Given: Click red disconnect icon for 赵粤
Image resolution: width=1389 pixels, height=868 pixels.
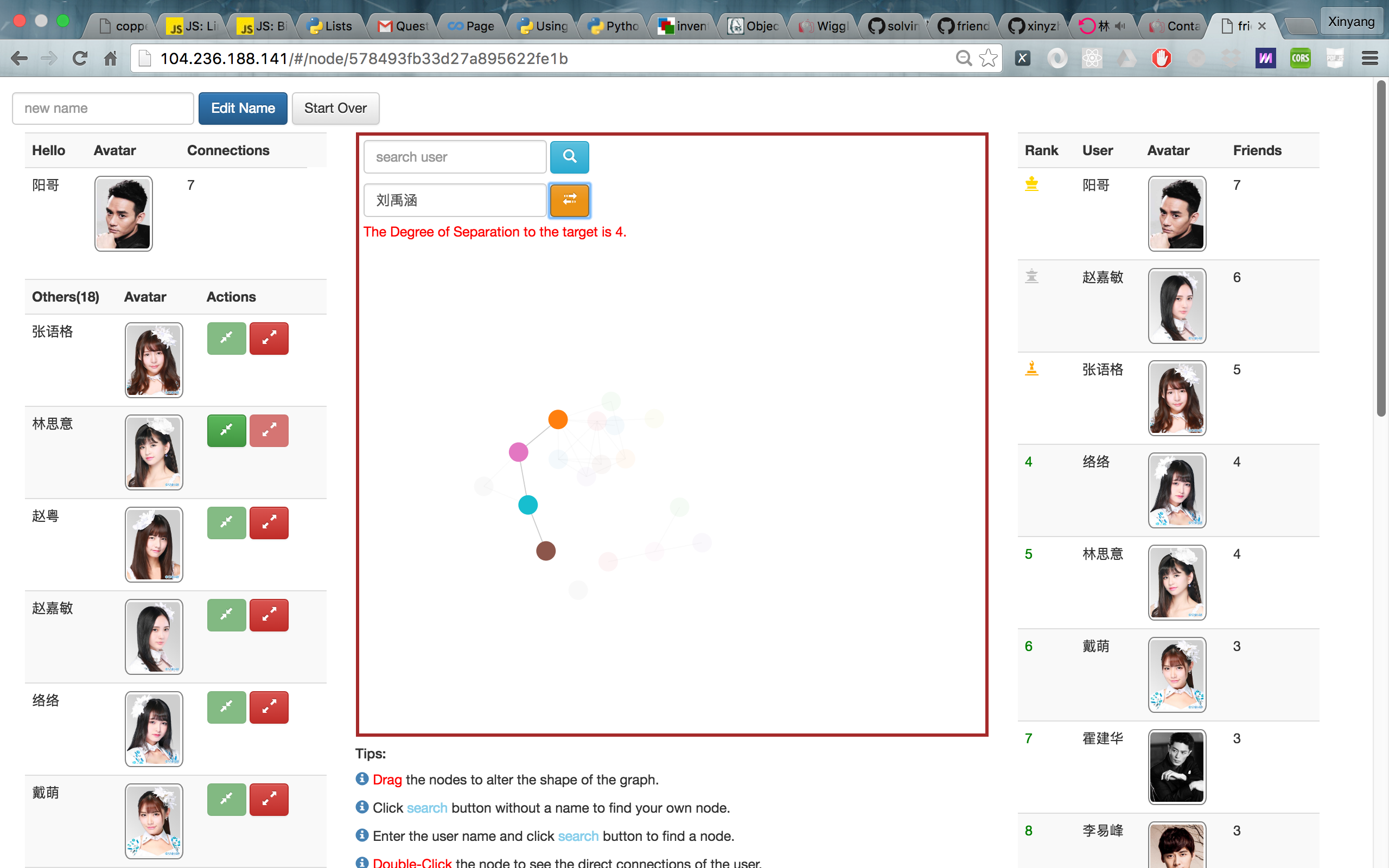Looking at the screenshot, I should (269, 522).
